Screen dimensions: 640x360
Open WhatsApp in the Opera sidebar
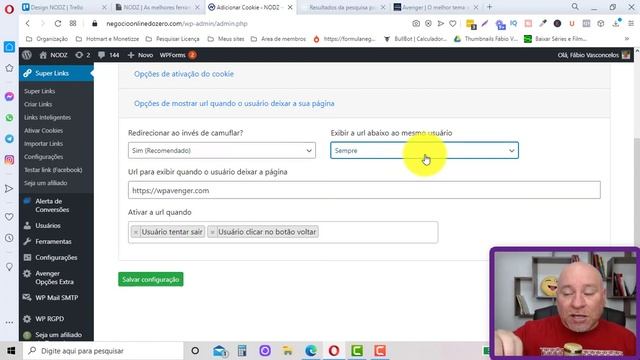9,118
